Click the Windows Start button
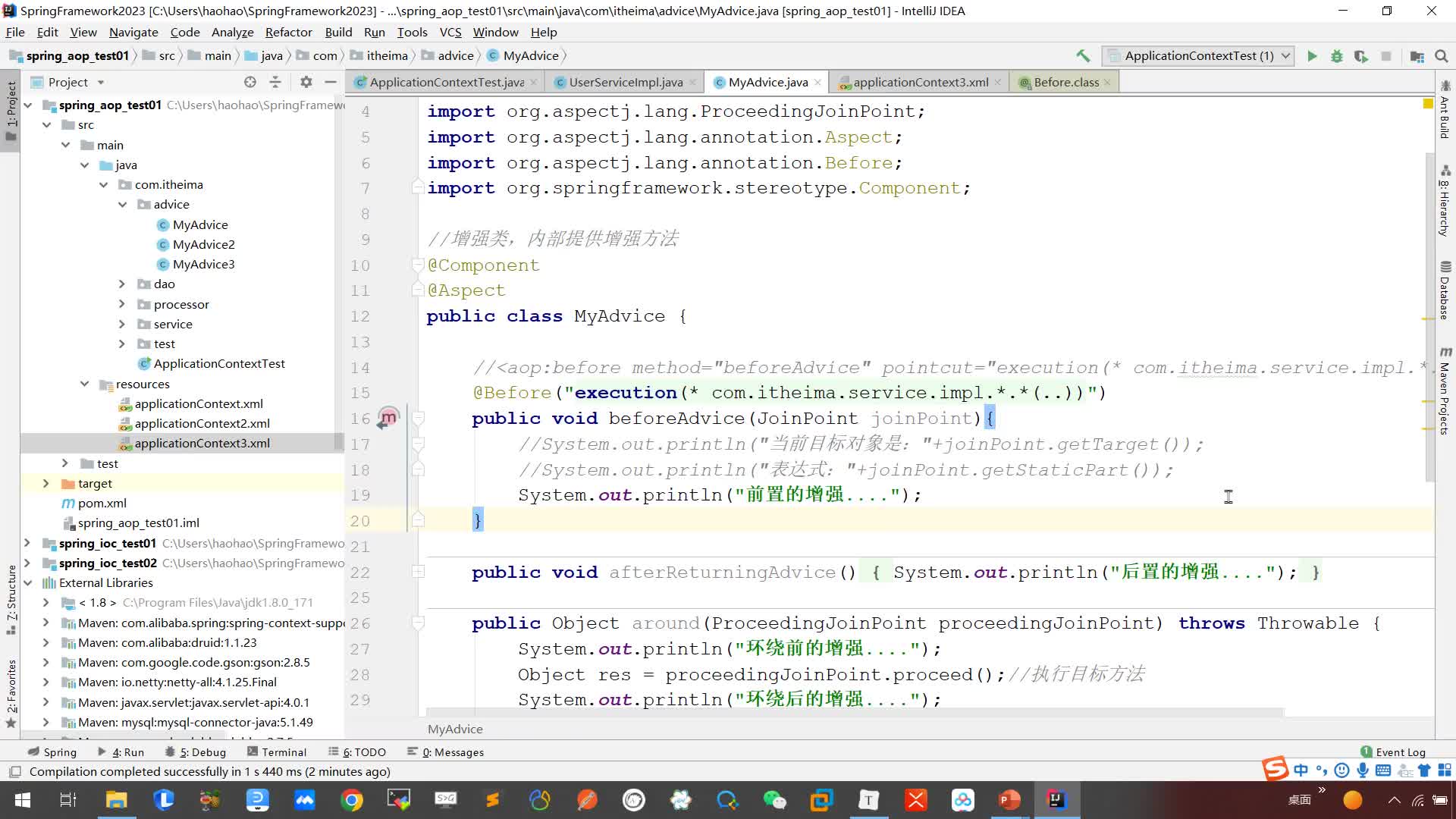The height and width of the screenshot is (819, 1456). pos(22,800)
